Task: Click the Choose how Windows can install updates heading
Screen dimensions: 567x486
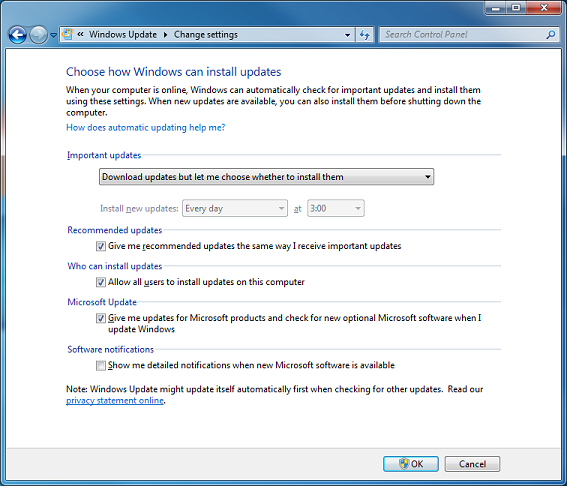Action: click(x=174, y=72)
